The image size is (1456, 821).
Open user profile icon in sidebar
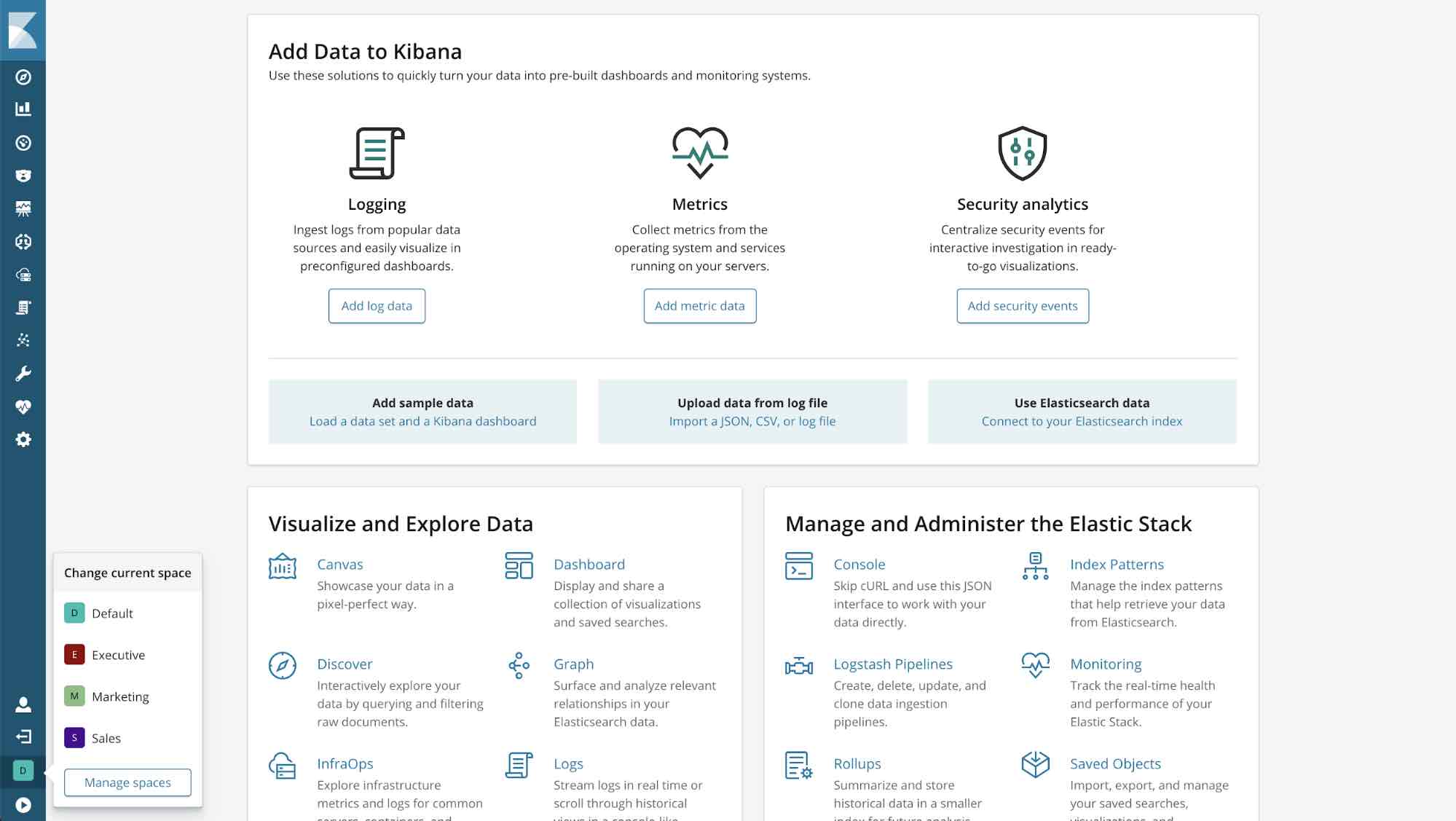pos(23,704)
